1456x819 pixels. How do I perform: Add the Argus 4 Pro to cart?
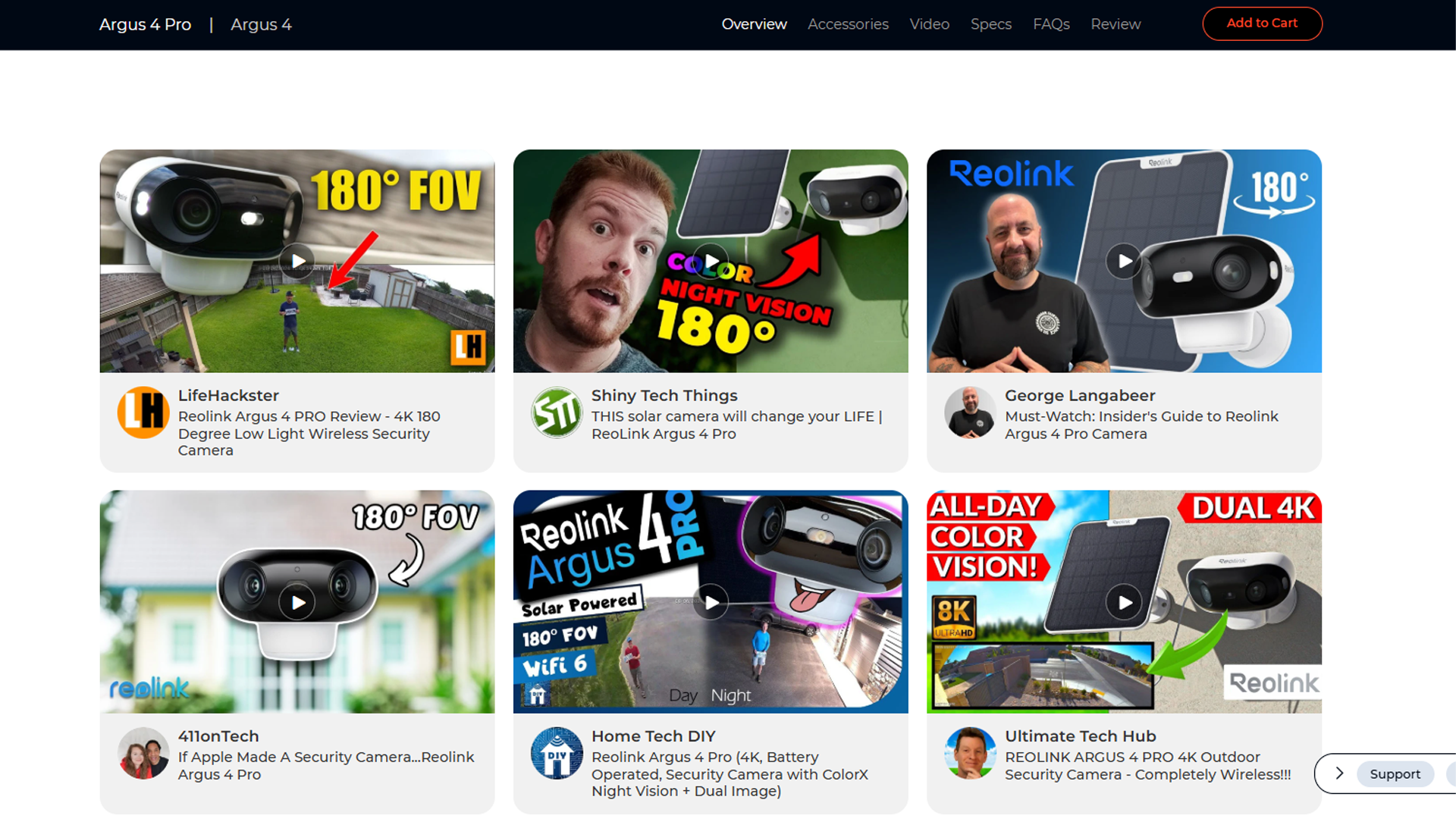coord(1262,24)
